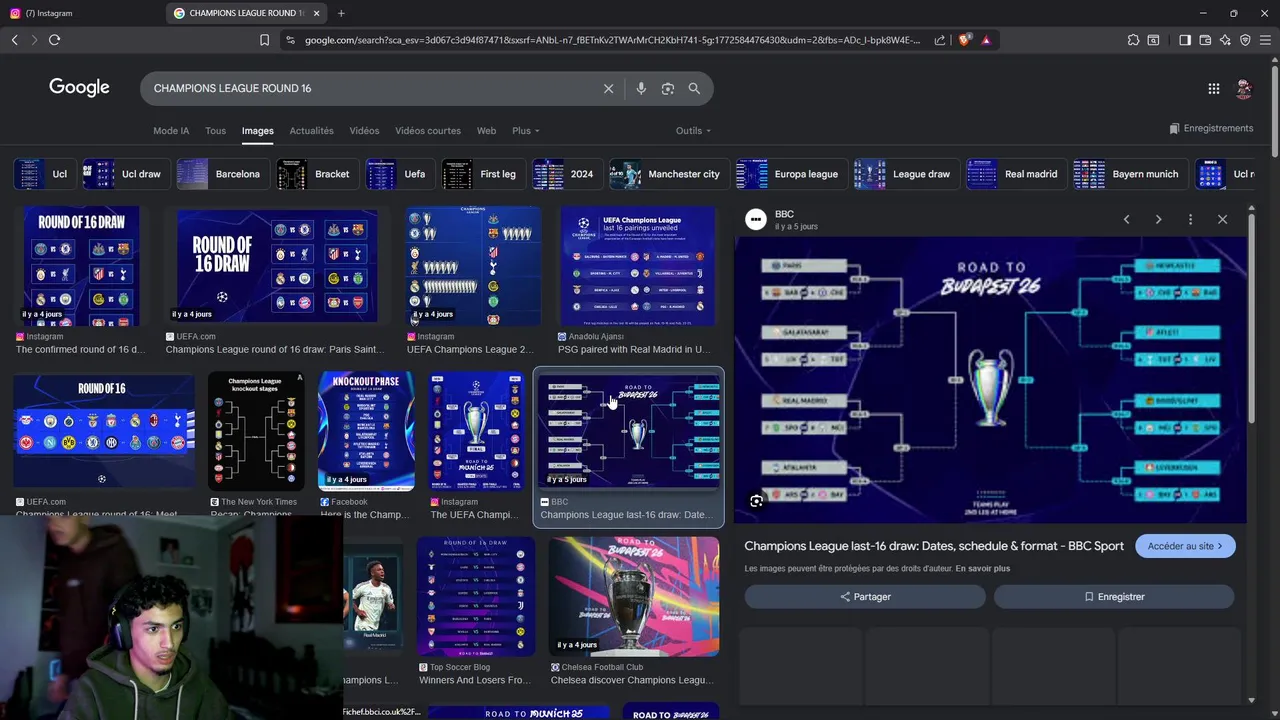Open Brave Rewards triangle icon
The image size is (1280, 720).
point(986,40)
